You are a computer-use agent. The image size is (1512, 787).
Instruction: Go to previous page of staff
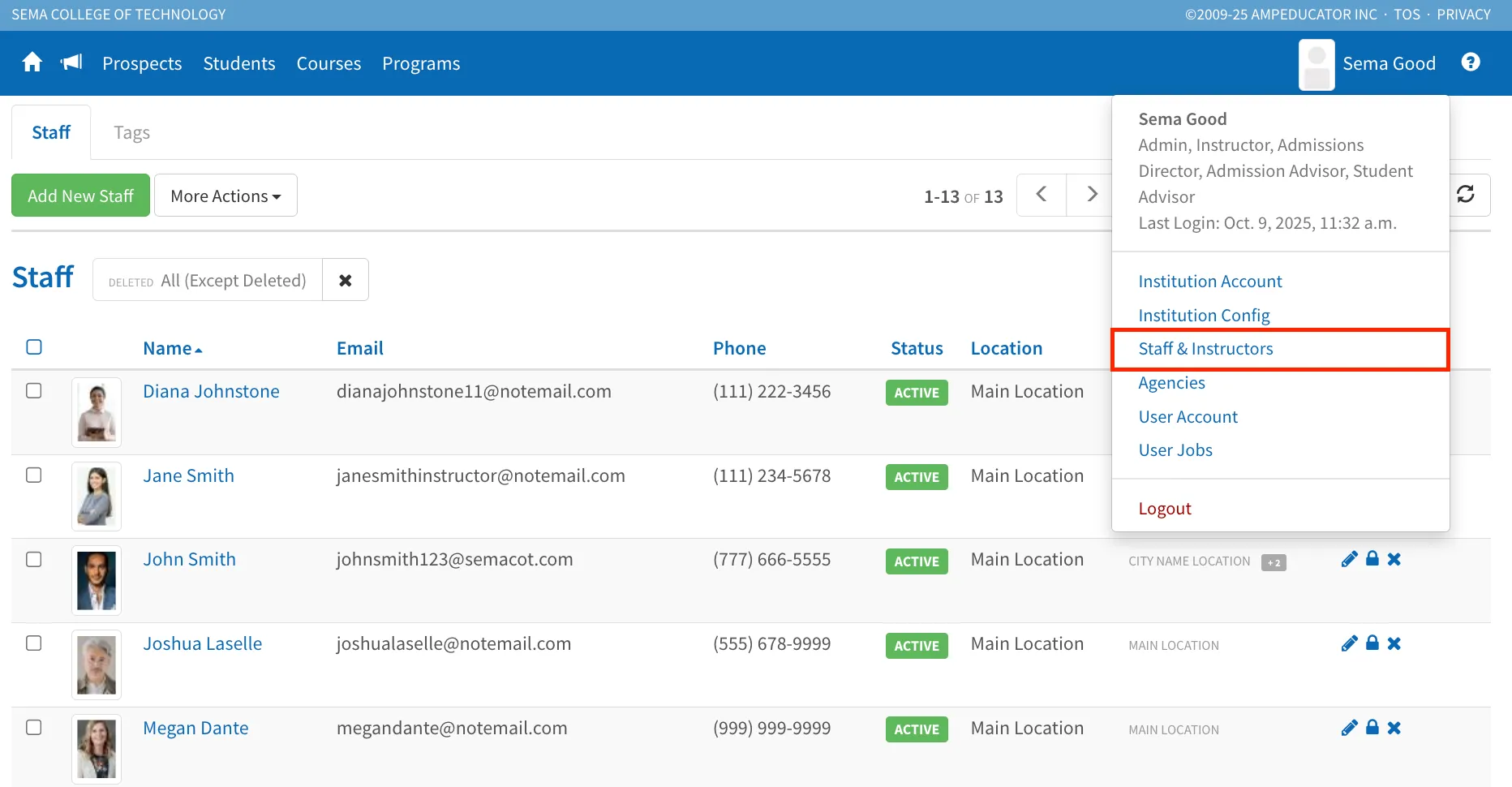(x=1042, y=195)
